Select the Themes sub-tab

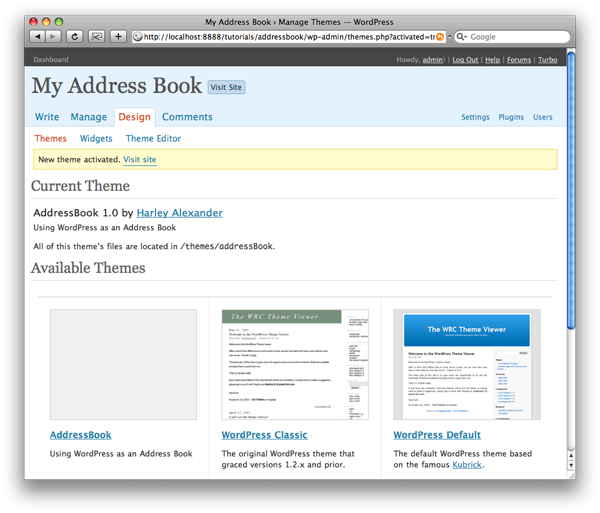pos(51,138)
